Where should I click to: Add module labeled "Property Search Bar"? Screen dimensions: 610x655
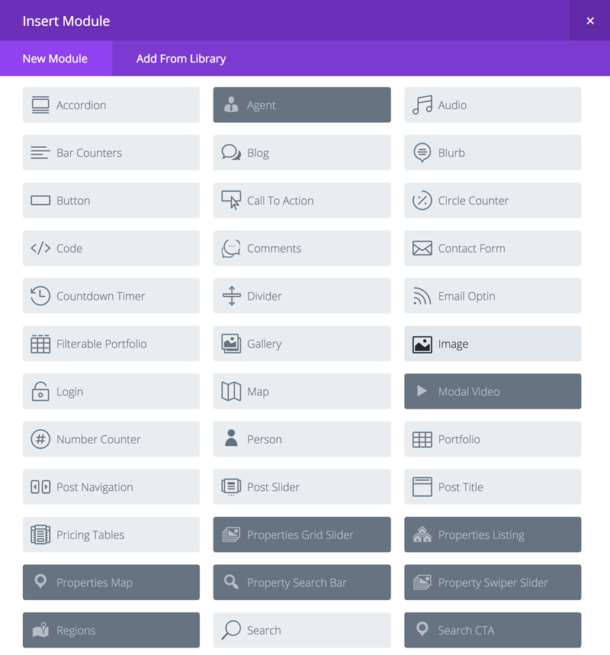pos(302,582)
